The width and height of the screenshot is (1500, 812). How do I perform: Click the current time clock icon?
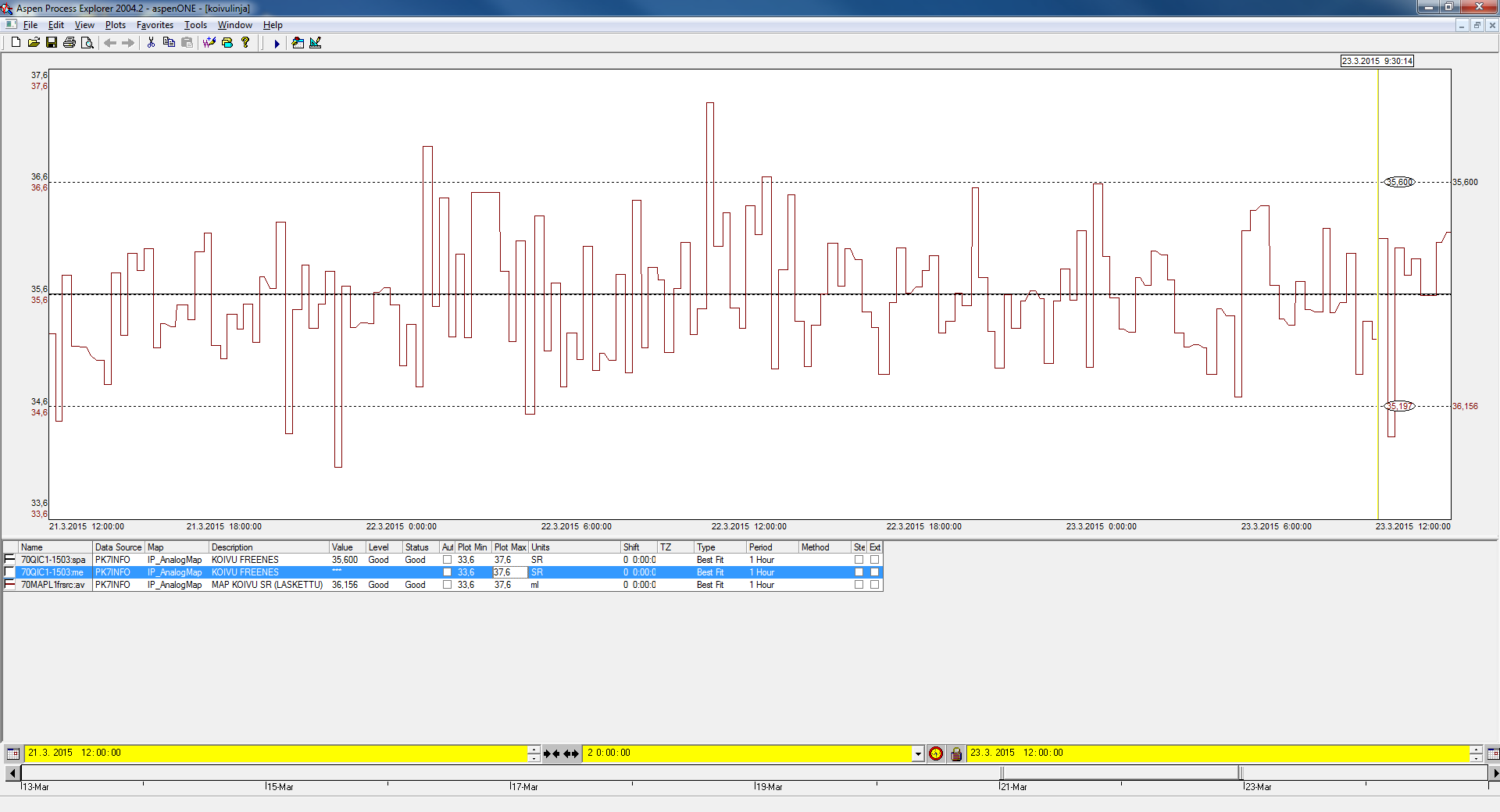pos(936,753)
